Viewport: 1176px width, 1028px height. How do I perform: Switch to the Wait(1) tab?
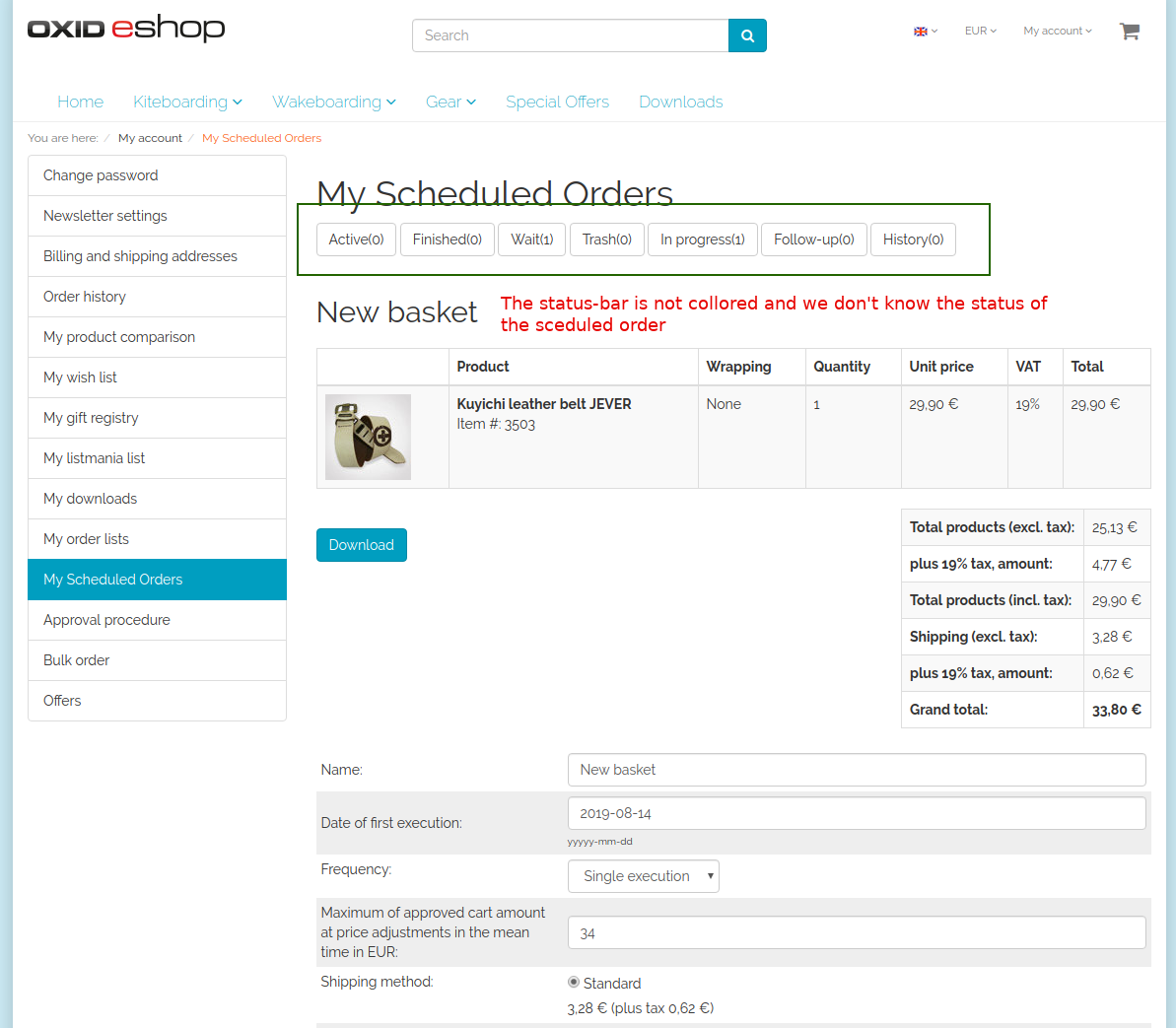point(531,240)
